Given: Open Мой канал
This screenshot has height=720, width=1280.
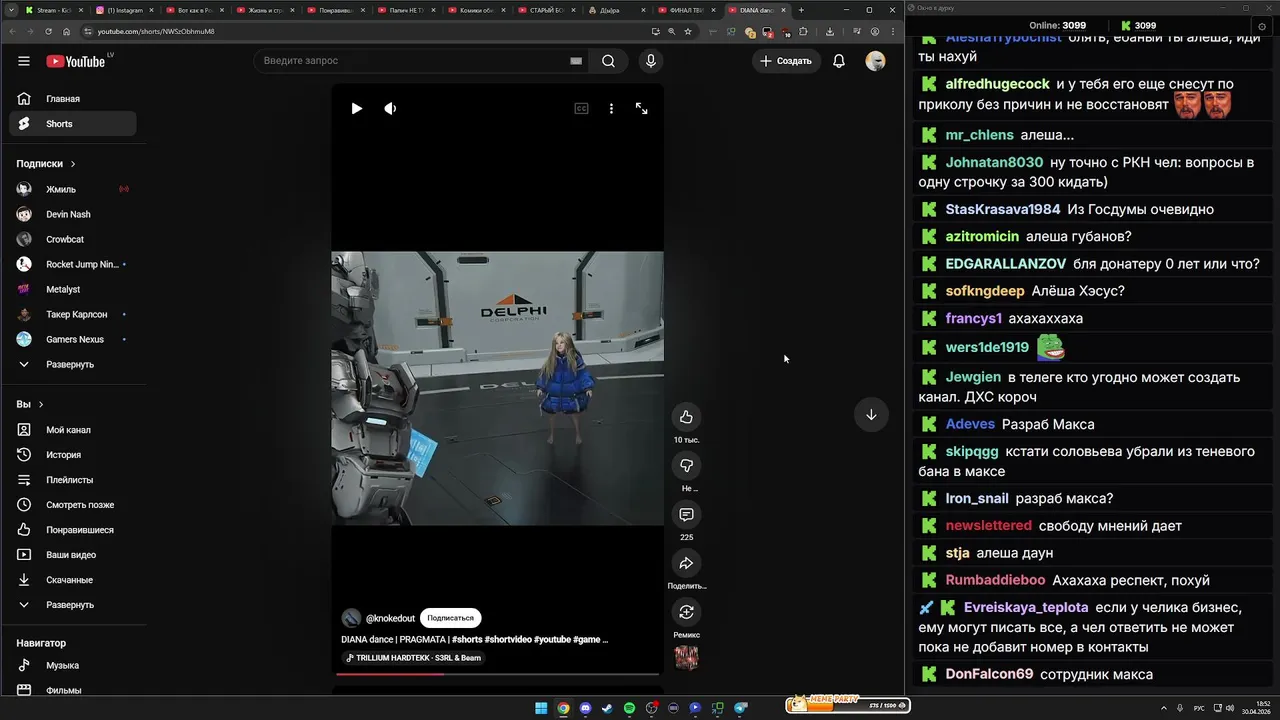Looking at the screenshot, I should [73, 430].
